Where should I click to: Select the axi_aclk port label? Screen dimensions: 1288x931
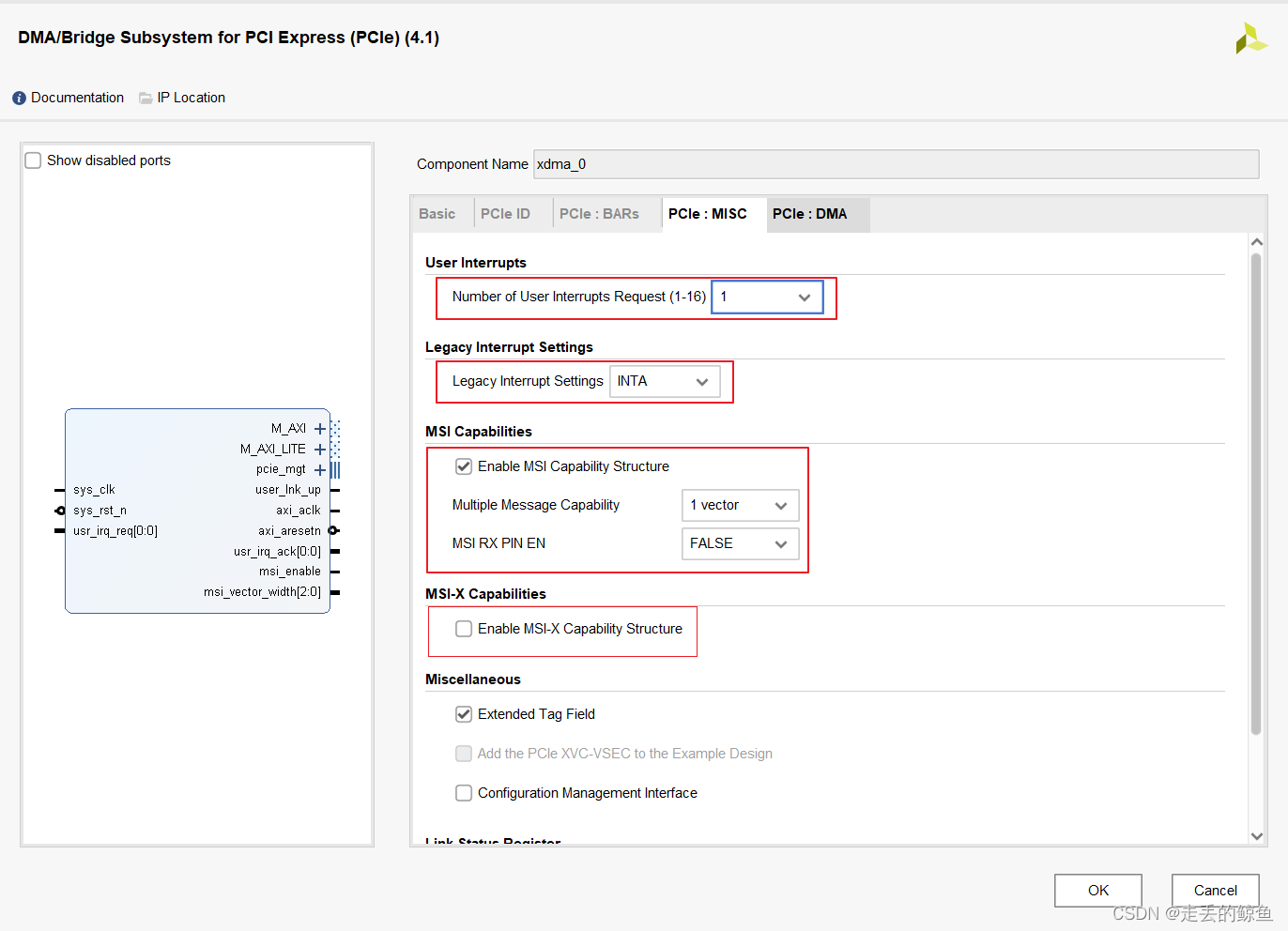(x=299, y=511)
